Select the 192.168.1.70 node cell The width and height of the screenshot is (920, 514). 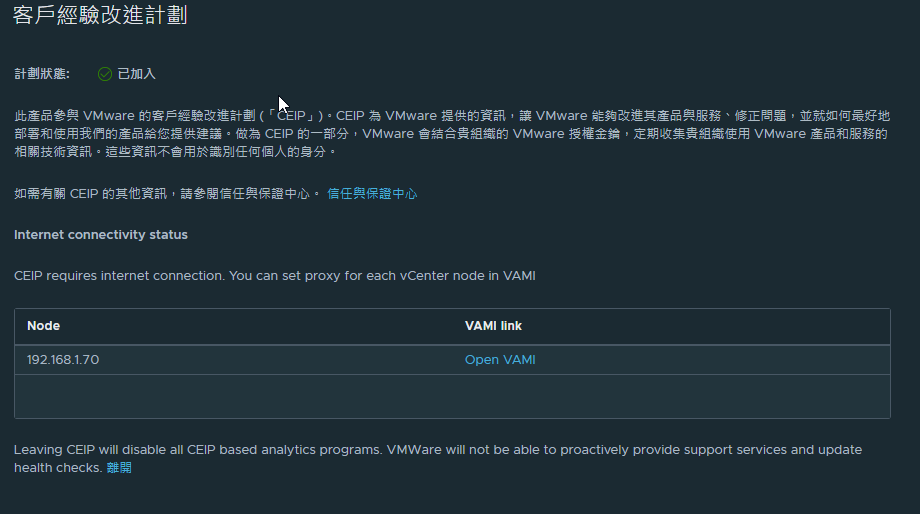(63, 360)
